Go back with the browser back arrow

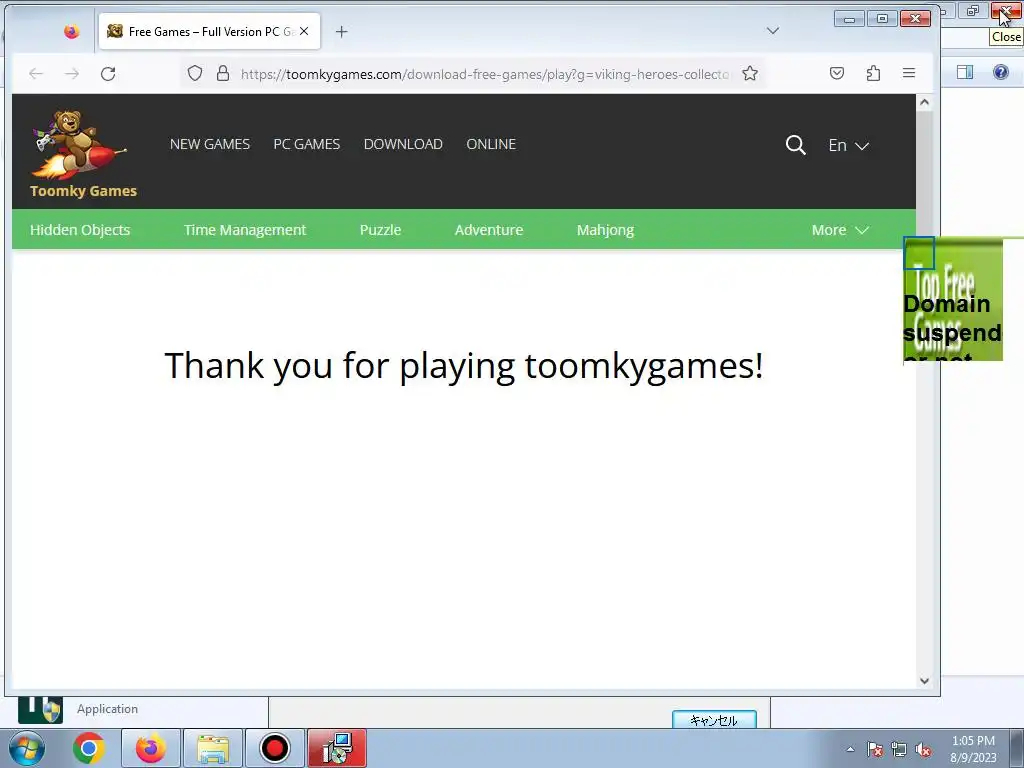pyautogui.click(x=36, y=74)
